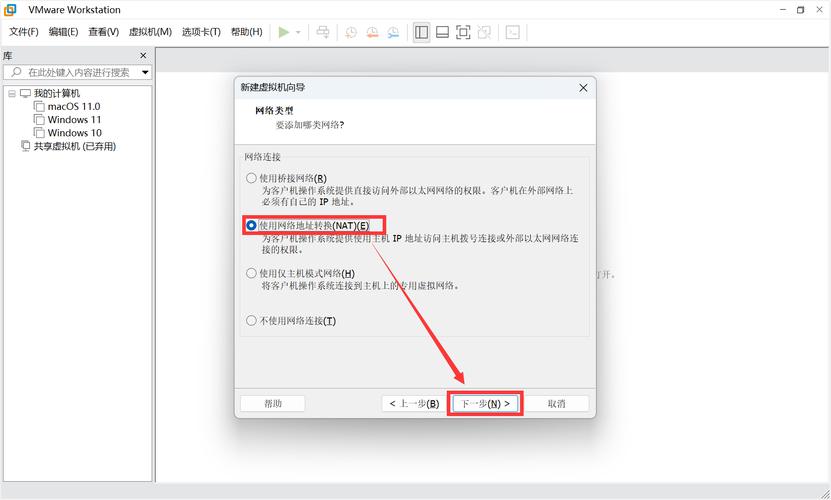Click the Shared VMs icon

25,146
